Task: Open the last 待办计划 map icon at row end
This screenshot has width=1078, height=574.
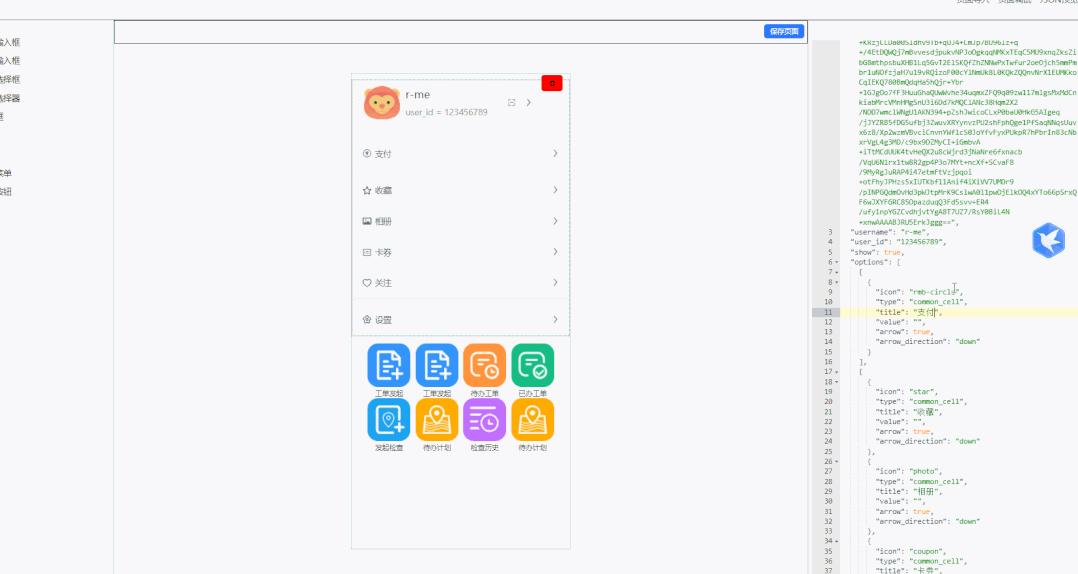Action: pyautogui.click(x=533, y=419)
